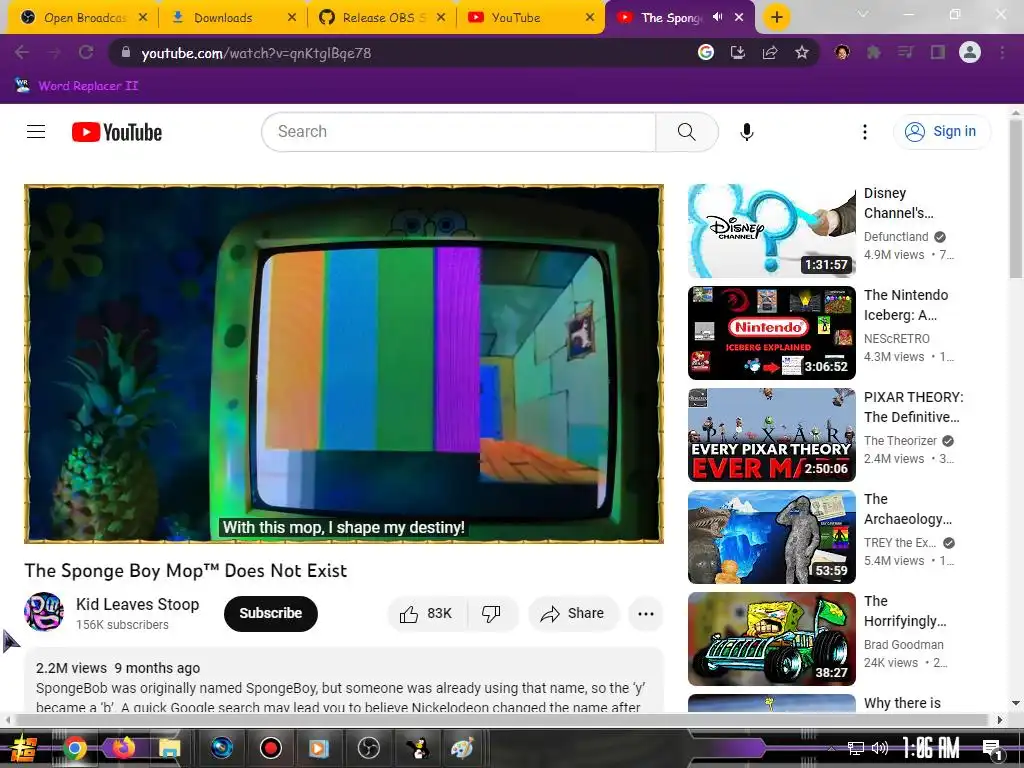Open the Start menu button
The height and width of the screenshot is (768, 1024).
coord(24,748)
